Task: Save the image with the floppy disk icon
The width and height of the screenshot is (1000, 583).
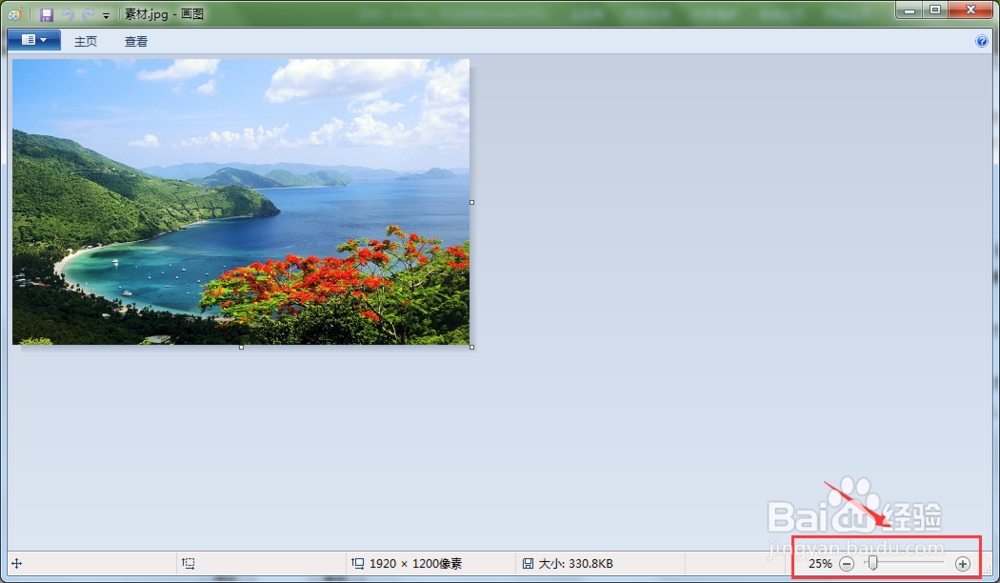Action: tap(47, 15)
